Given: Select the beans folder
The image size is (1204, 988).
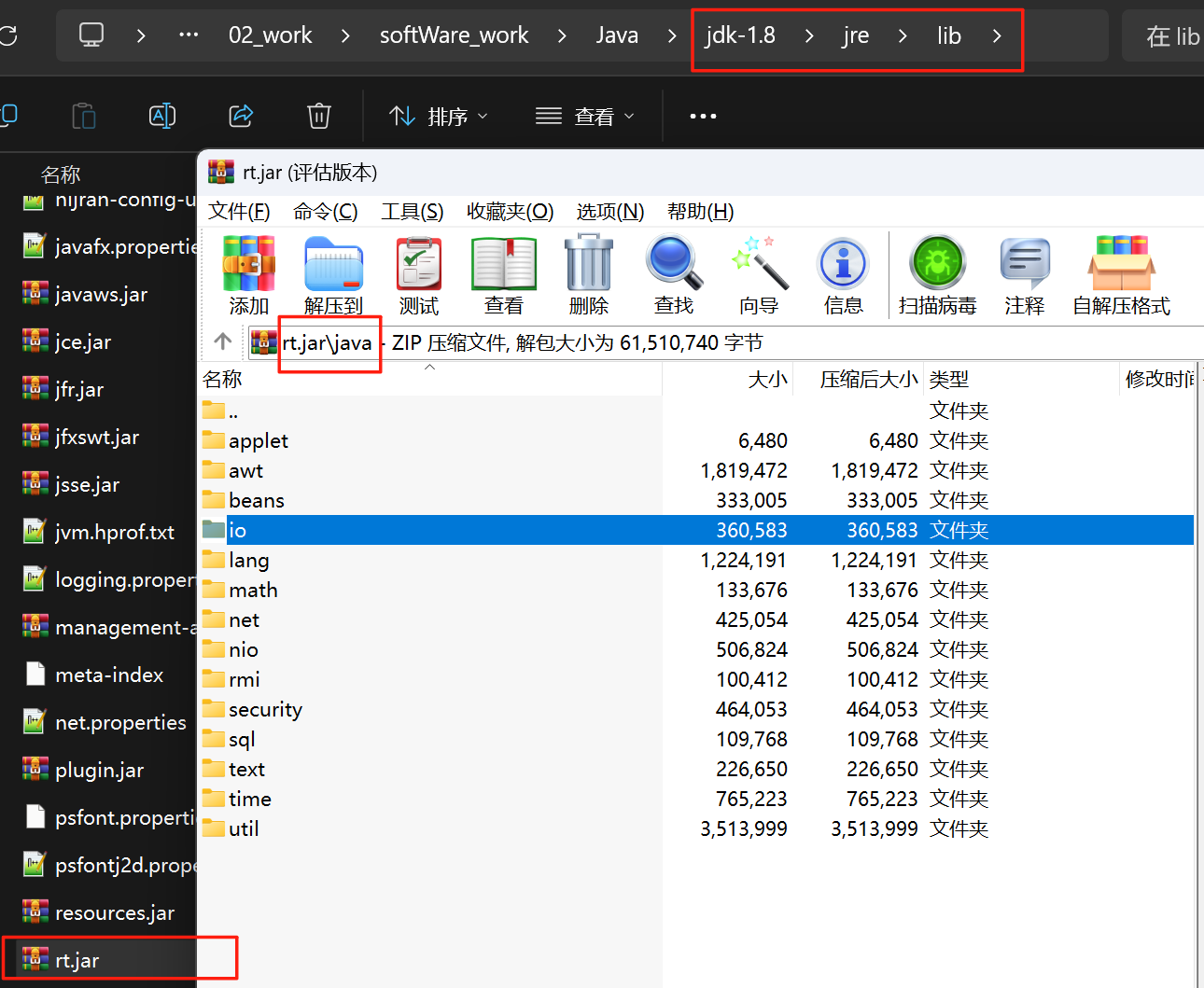Looking at the screenshot, I should (x=256, y=500).
